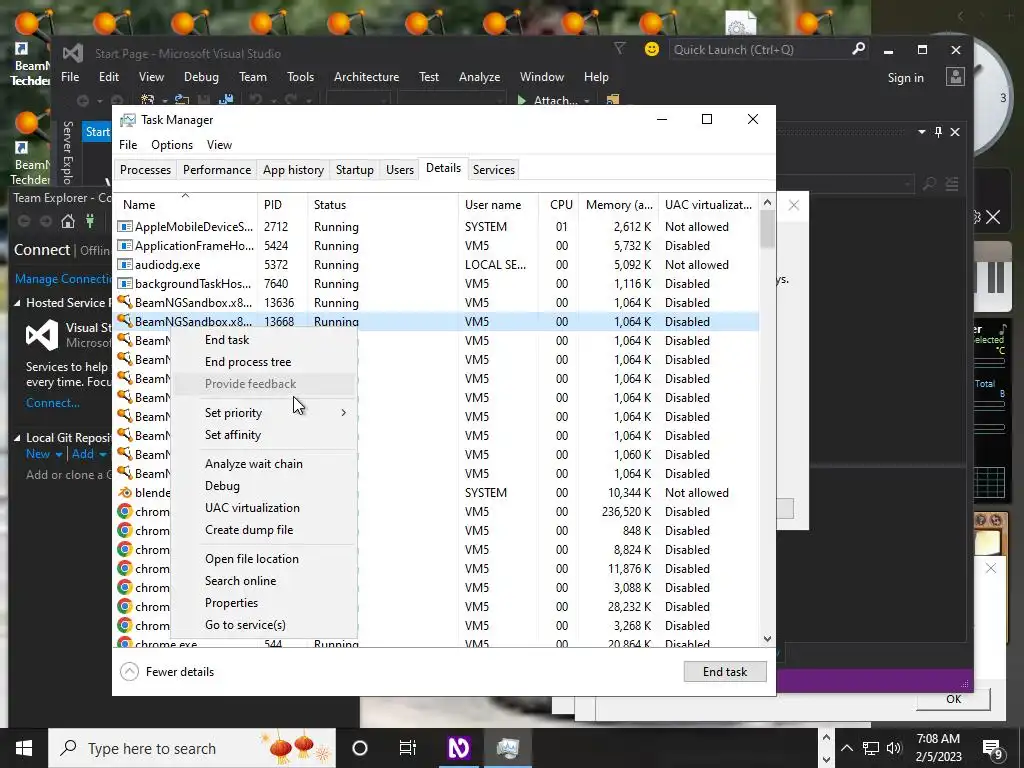Click the Manage Connections link
This screenshot has height=768, width=1024.
coord(63,279)
